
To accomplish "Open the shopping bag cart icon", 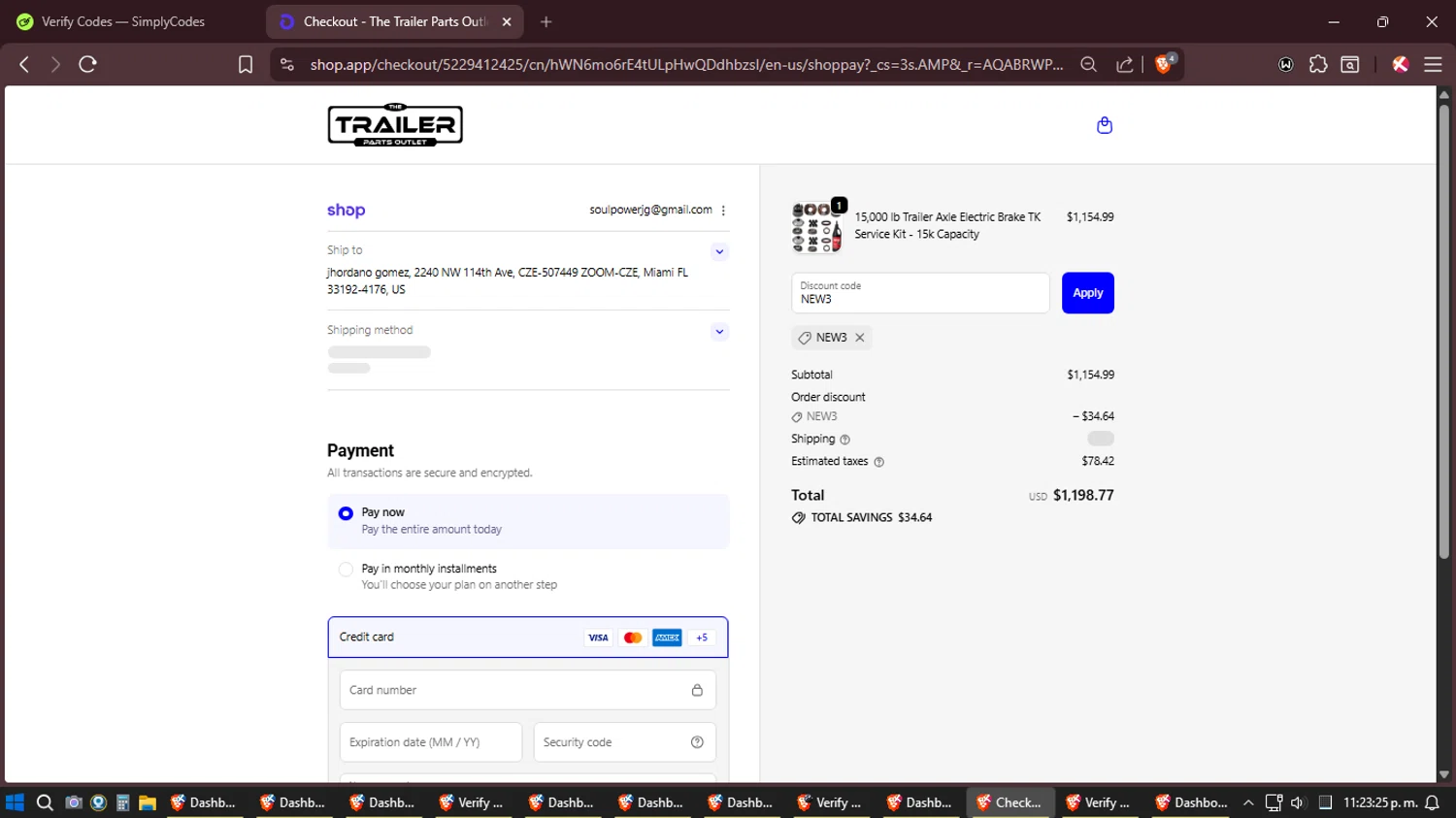I will tap(1104, 125).
